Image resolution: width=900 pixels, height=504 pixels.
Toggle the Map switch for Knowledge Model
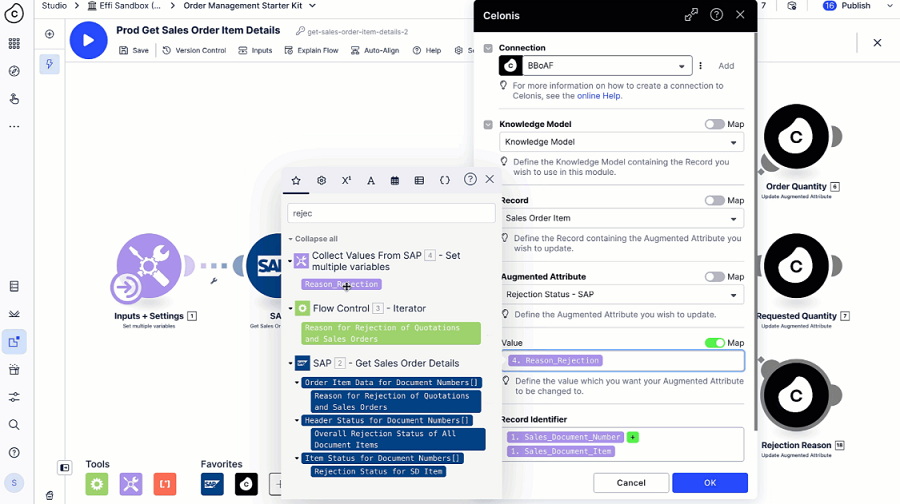[x=714, y=125]
